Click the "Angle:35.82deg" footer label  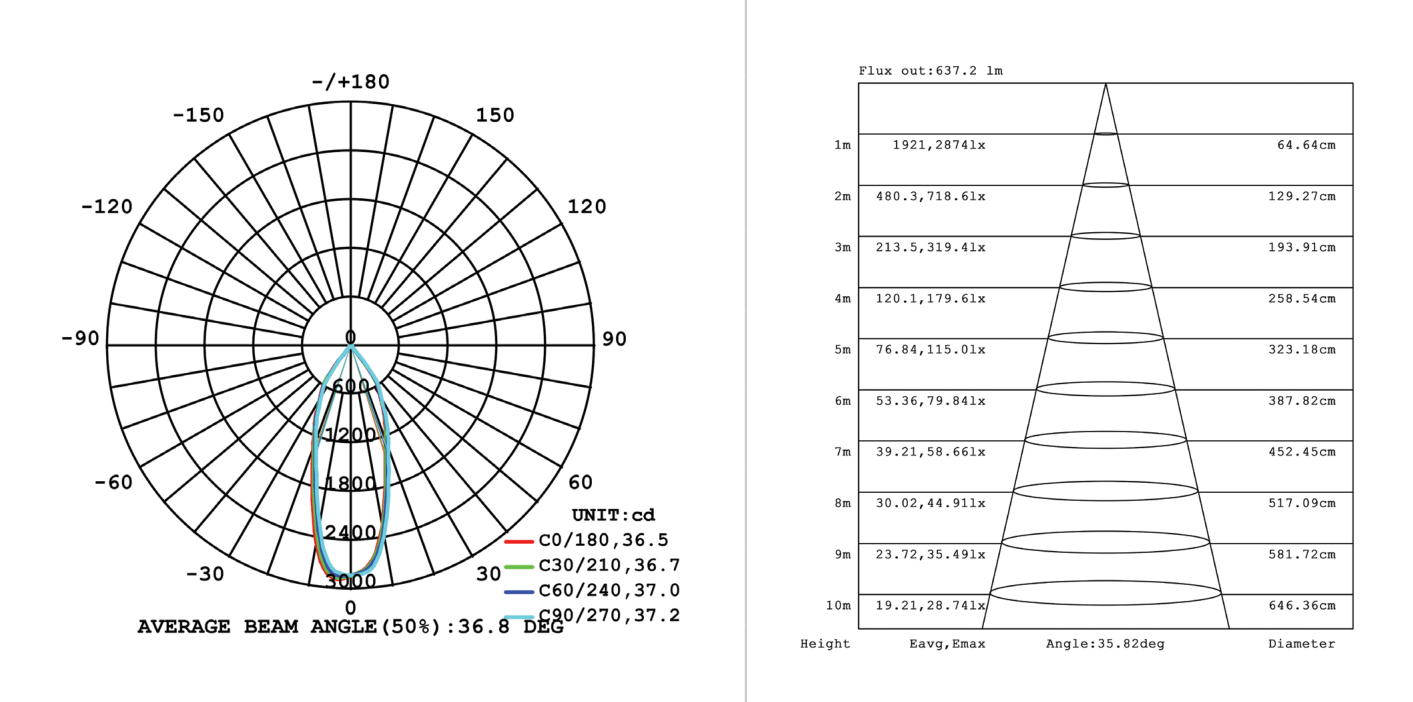(x=1105, y=644)
